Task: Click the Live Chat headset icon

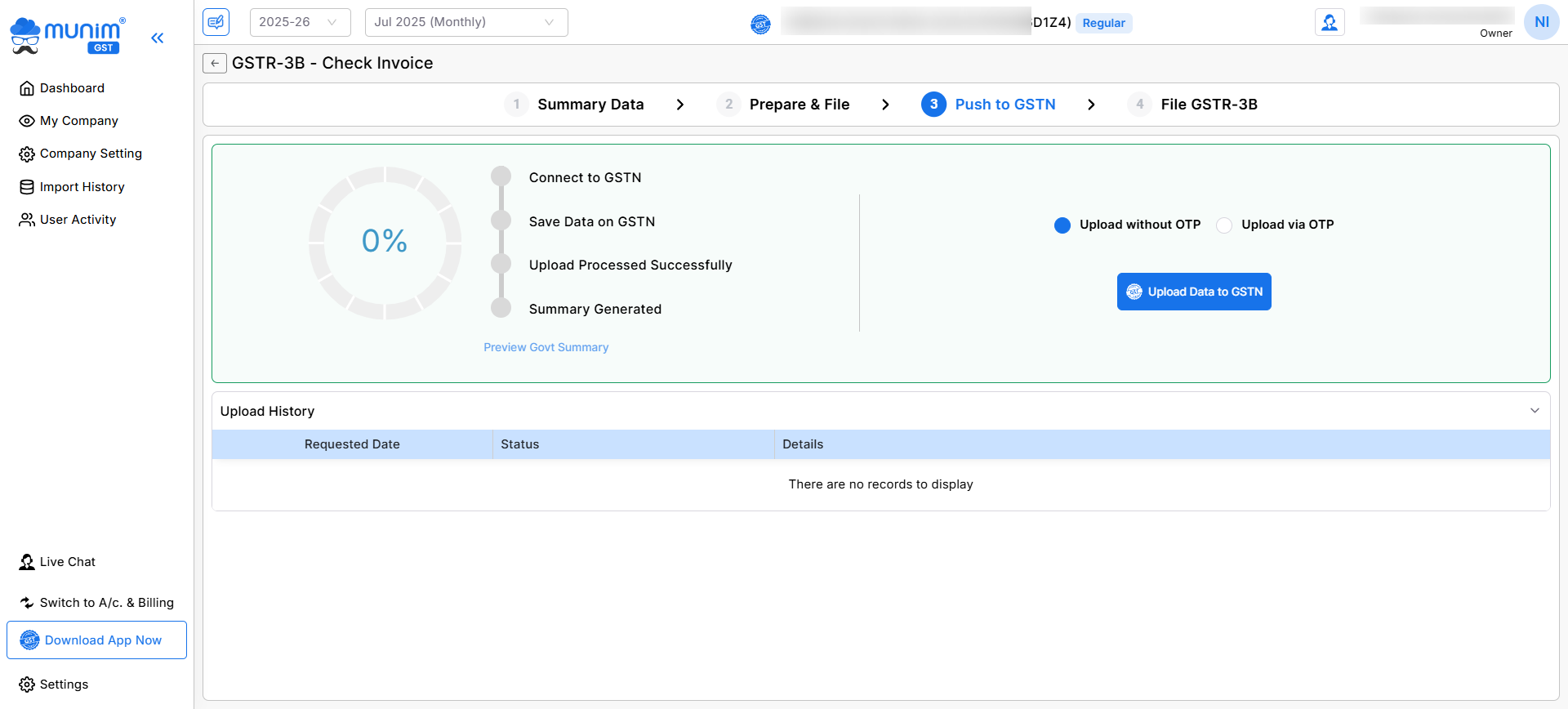Action: [x=27, y=562]
